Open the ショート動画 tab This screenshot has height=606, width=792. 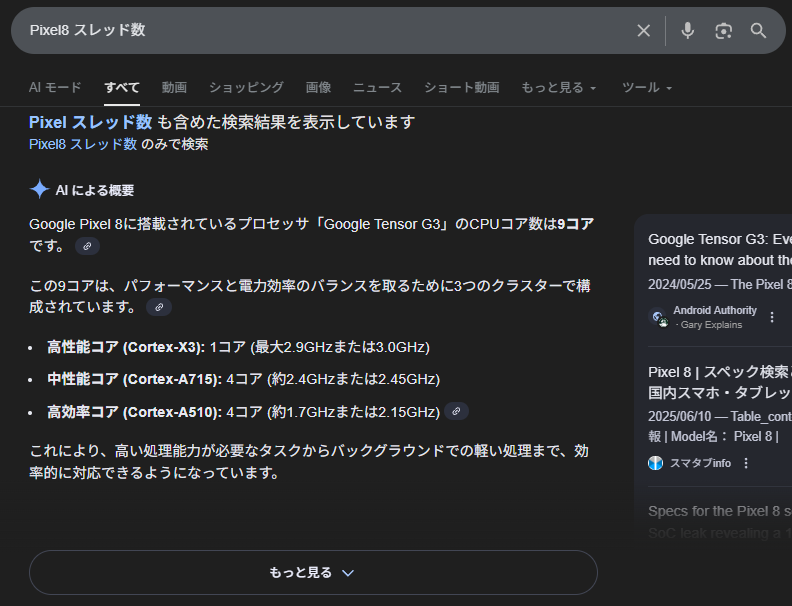[x=462, y=87]
